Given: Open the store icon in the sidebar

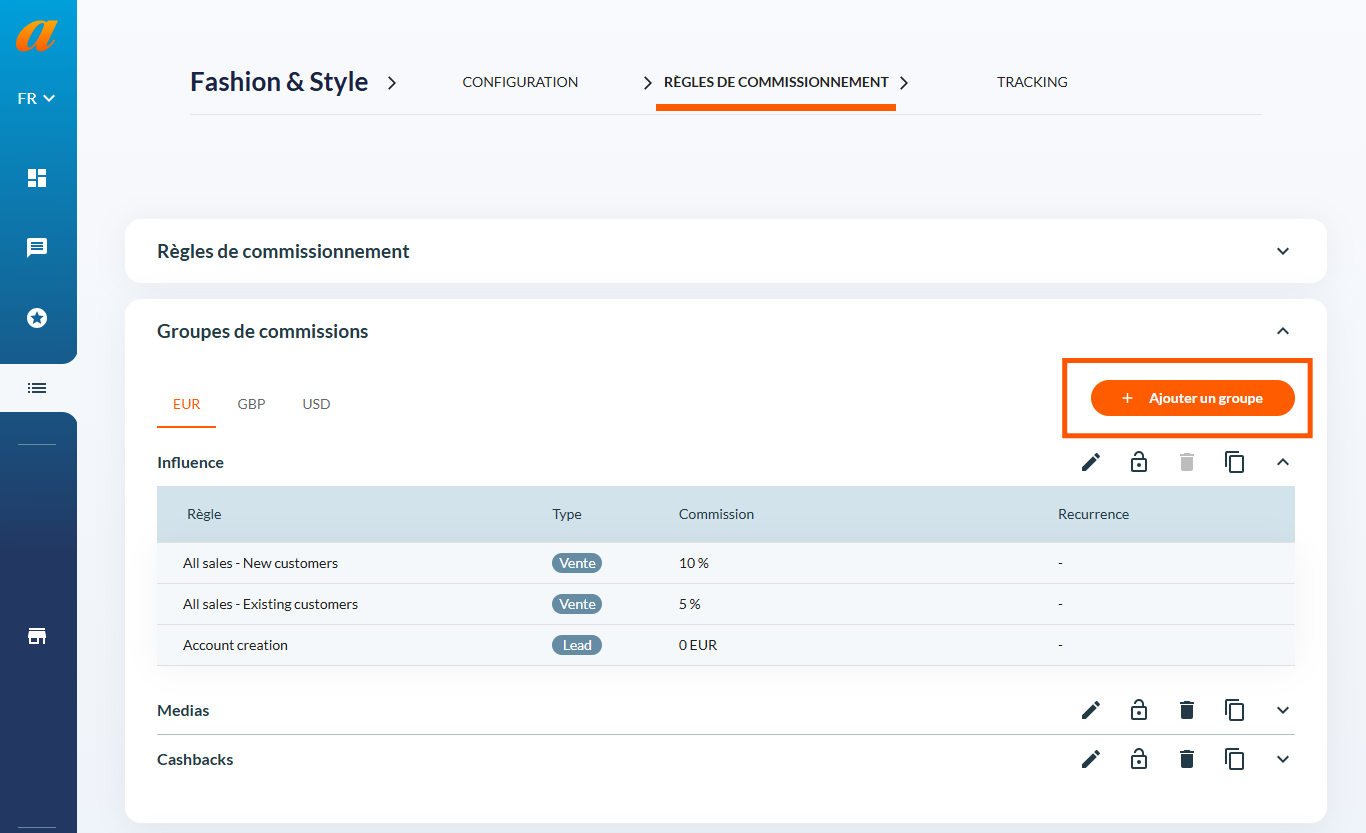Looking at the screenshot, I should pyautogui.click(x=37, y=637).
